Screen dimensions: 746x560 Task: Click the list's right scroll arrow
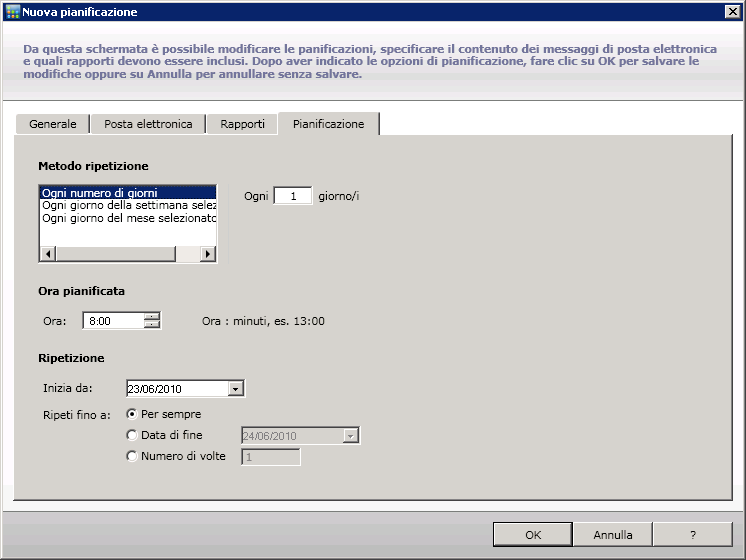[x=207, y=254]
